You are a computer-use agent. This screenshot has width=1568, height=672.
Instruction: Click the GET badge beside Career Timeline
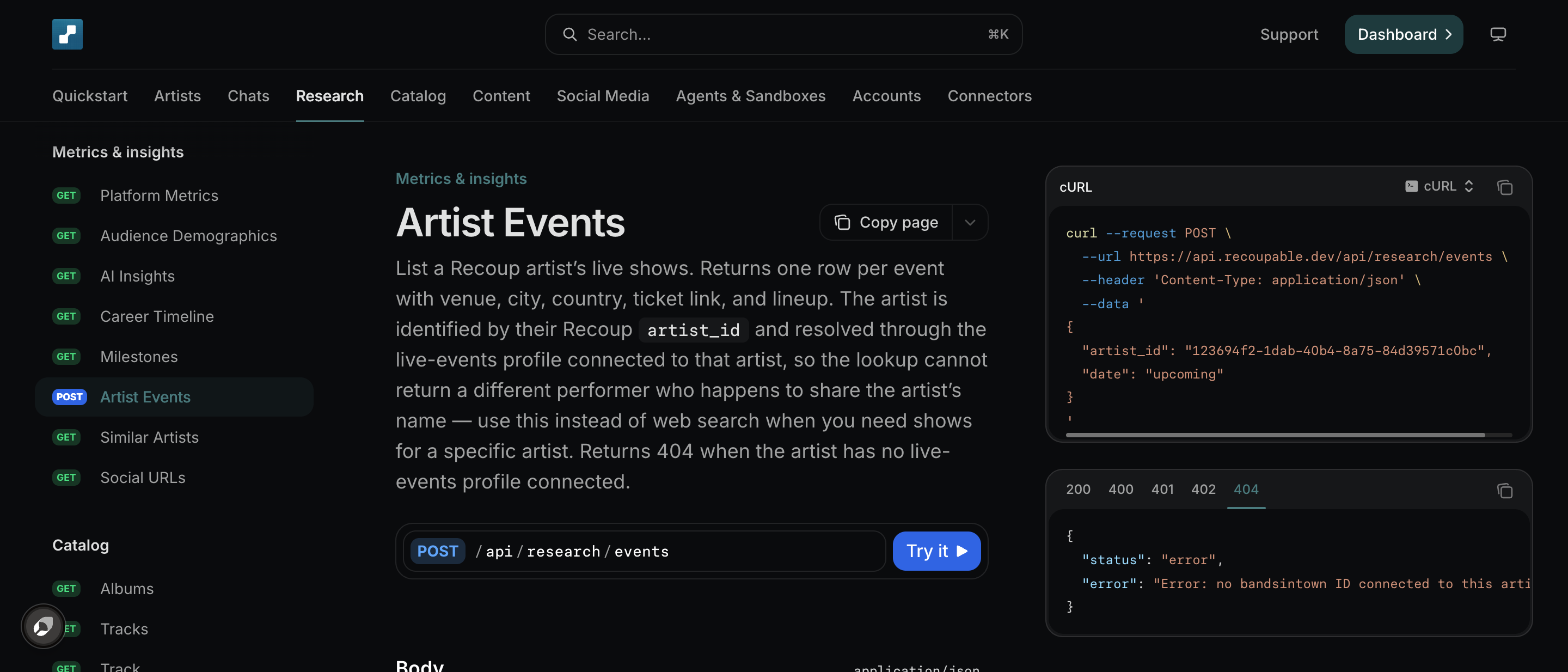tap(66, 316)
